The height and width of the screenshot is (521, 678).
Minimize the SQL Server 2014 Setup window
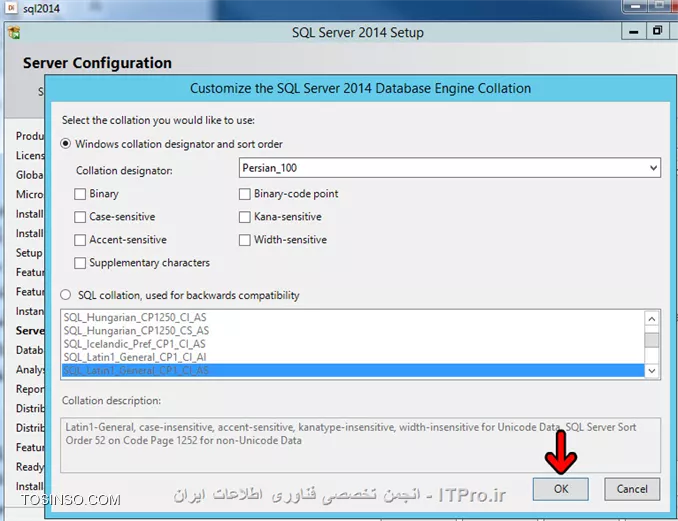coord(633,32)
